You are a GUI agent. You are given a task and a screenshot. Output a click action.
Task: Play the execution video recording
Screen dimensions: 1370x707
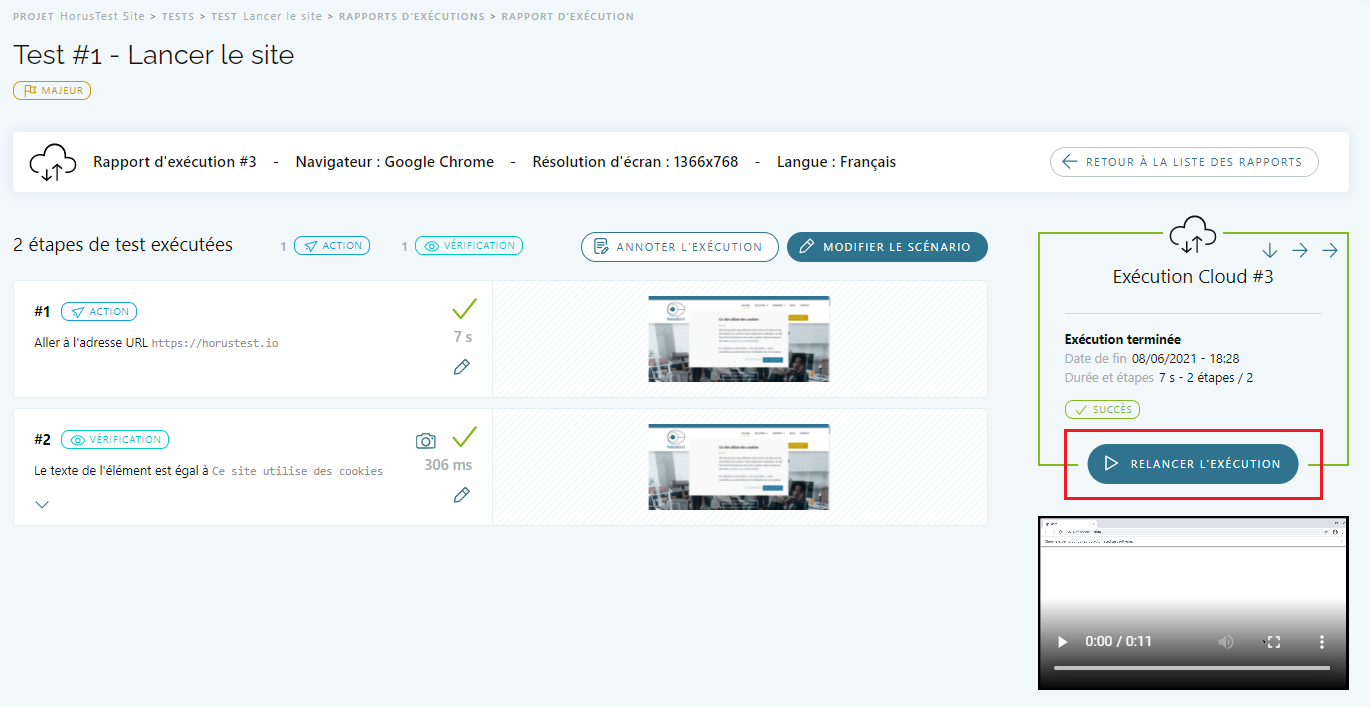pos(1063,642)
